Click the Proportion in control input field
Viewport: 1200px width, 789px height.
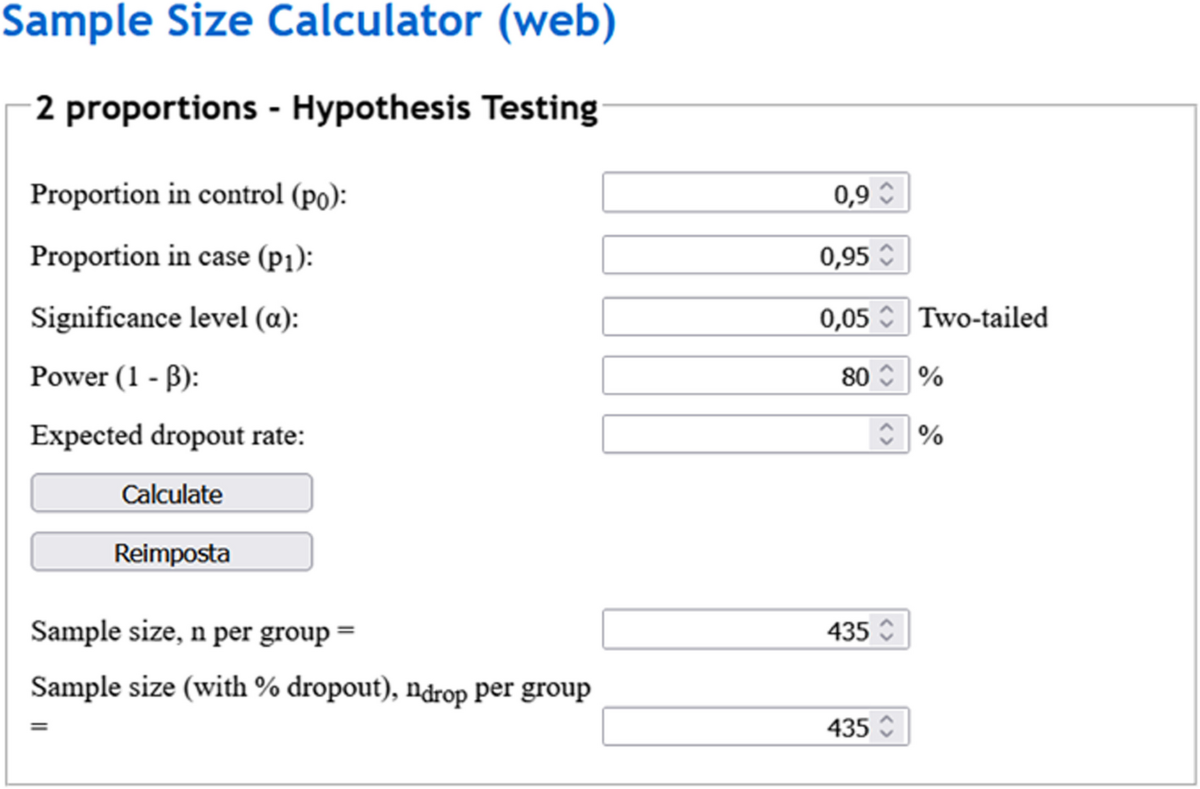(x=735, y=193)
